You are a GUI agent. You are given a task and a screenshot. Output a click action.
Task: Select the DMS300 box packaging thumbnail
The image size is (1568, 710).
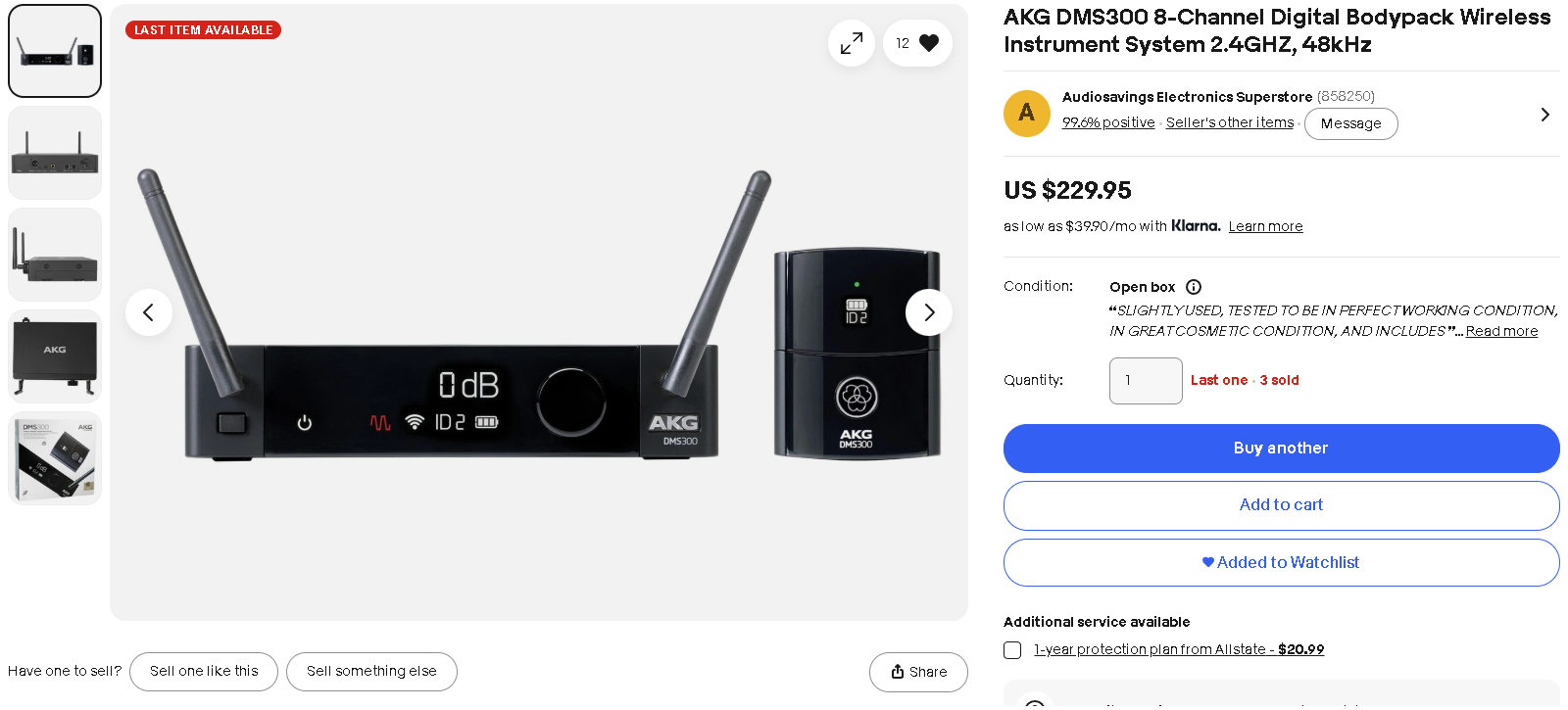[55, 458]
